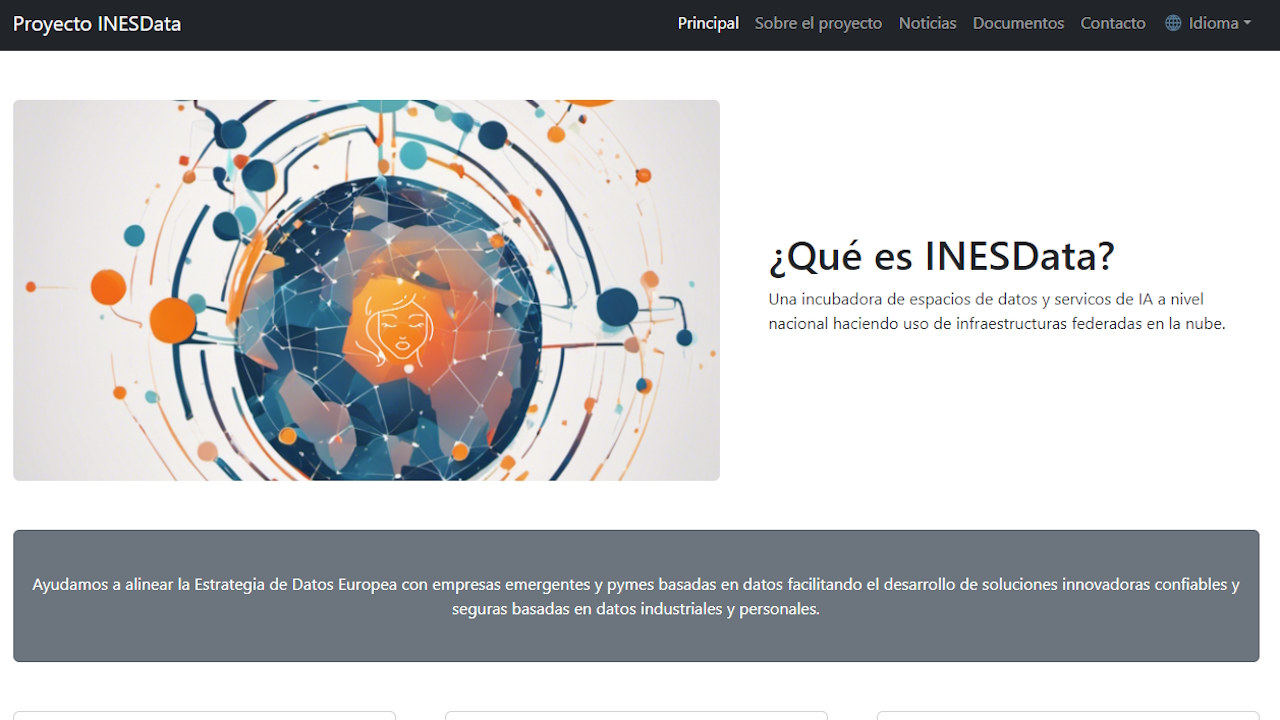Go to the Documentos section
Screen dimensions: 1280x720
[x=1018, y=22]
